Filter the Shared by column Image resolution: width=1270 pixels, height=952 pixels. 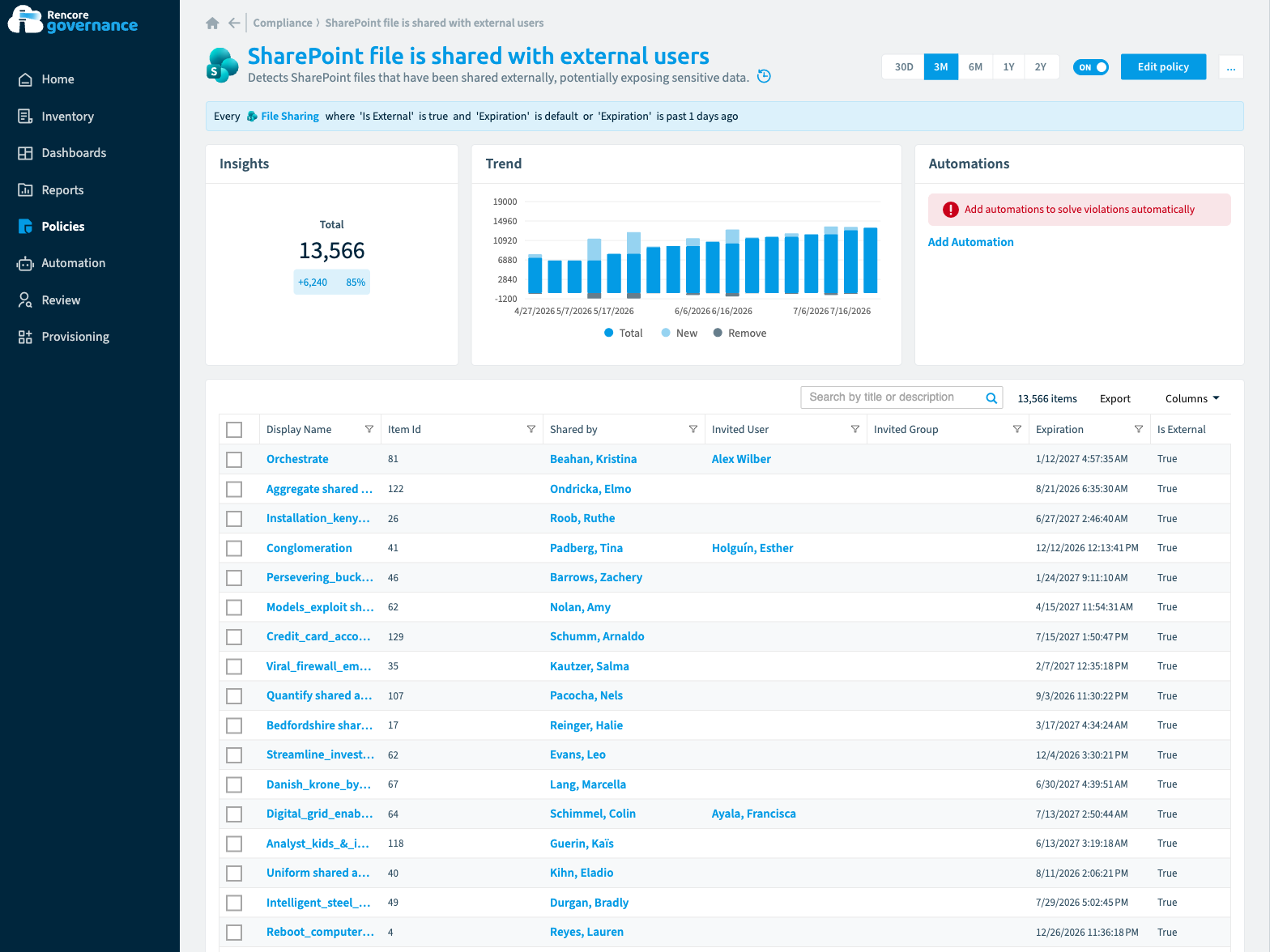click(x=693, y=429)
